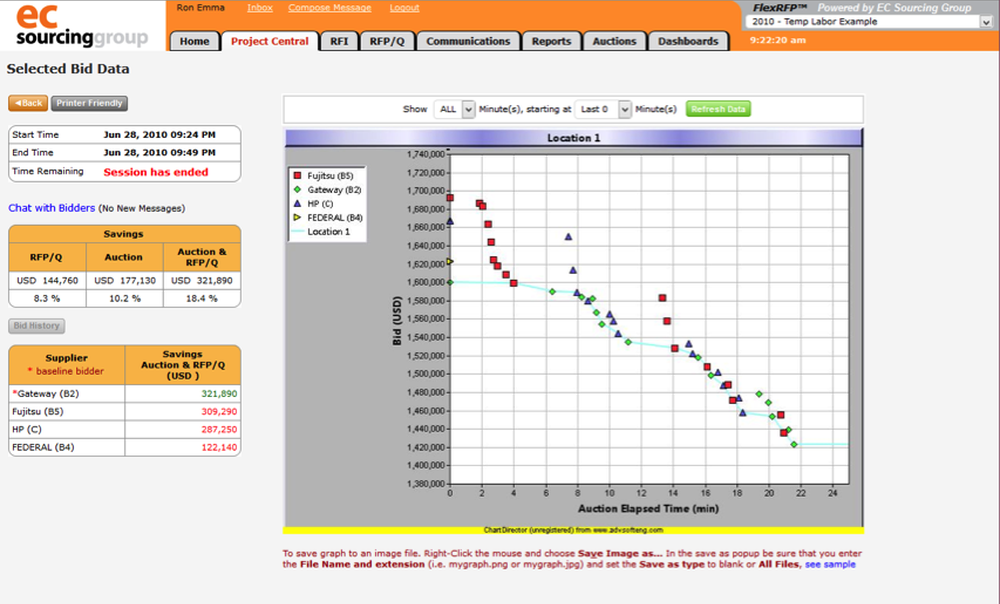Open the see sample link
This screenshot has width=1000, height=604.
pyautogui.click(x=830, y=564)
